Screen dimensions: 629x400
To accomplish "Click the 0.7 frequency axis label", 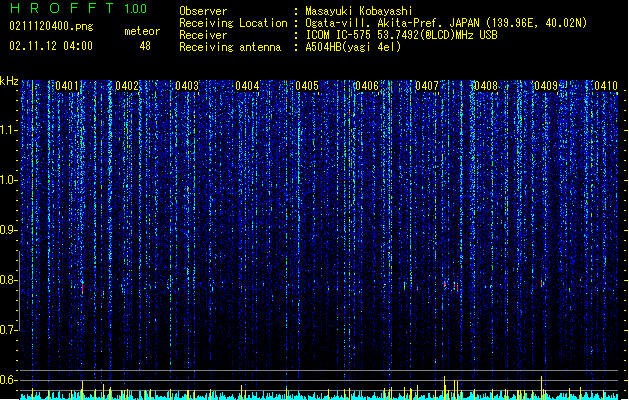I will point(9,330).
